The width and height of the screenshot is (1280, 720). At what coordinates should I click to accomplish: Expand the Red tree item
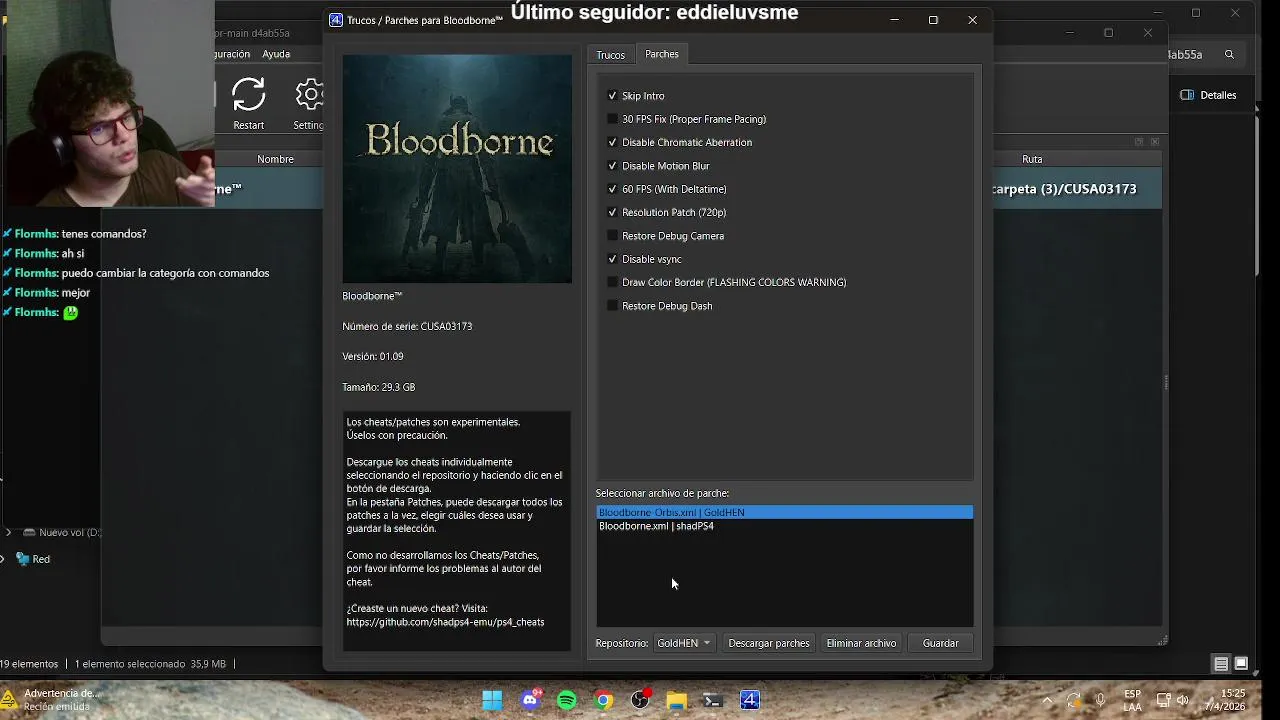click(x=3, y=559)
